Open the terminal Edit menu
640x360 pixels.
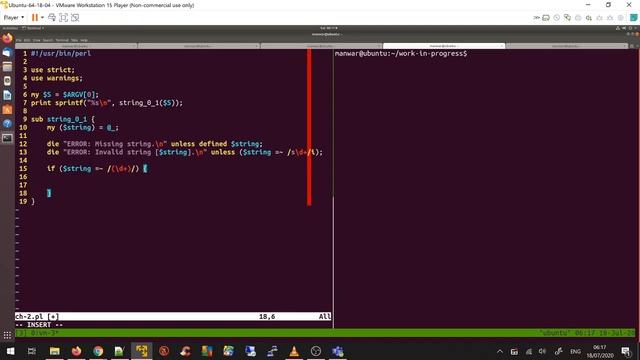[x=27, y=40]
